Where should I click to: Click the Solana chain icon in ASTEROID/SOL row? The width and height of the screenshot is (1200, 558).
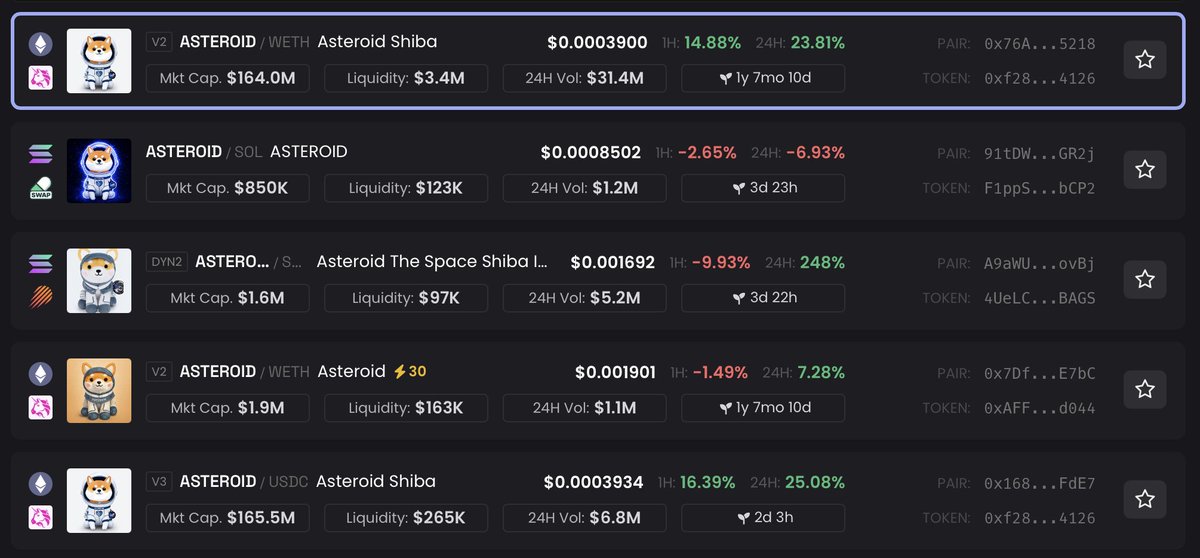click(40, 154)
